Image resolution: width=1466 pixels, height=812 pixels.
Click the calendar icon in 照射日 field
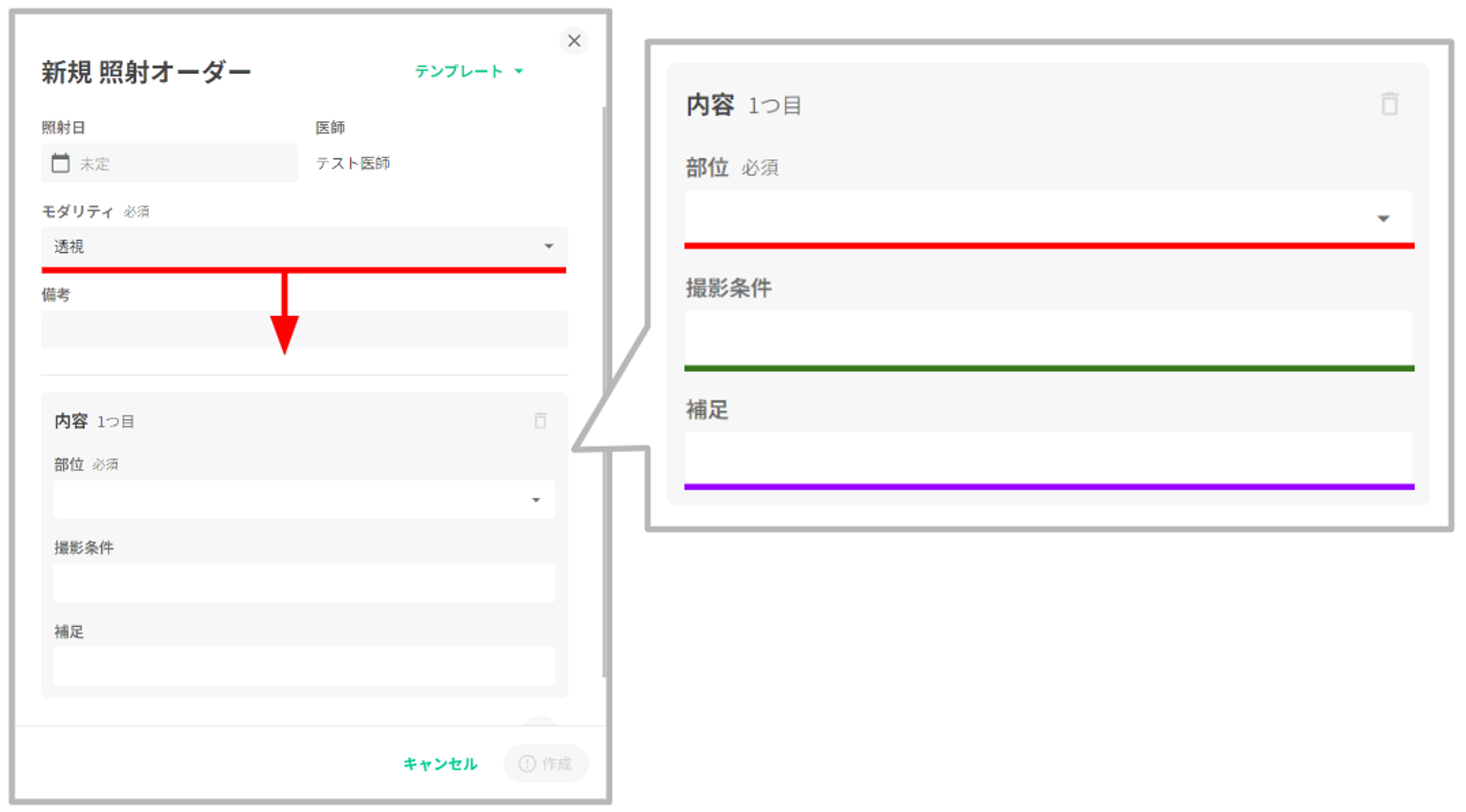[61, 163]
